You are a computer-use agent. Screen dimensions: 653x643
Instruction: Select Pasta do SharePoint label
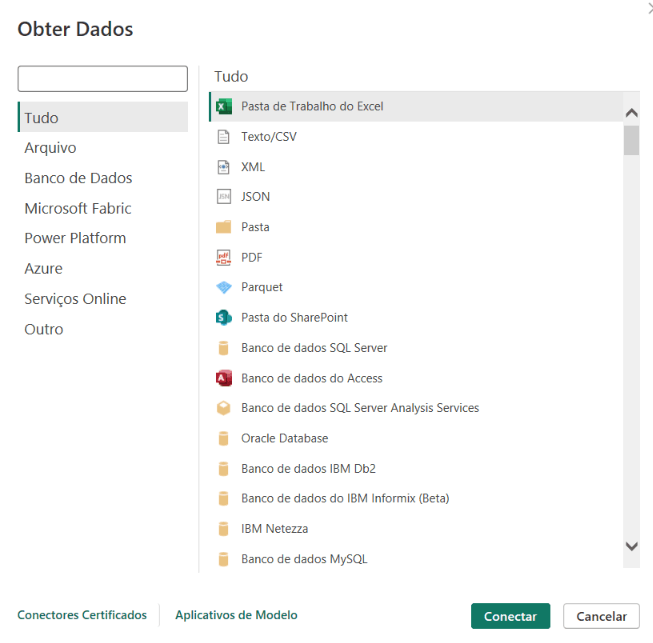pyautogui.click(x=294, y=318)
